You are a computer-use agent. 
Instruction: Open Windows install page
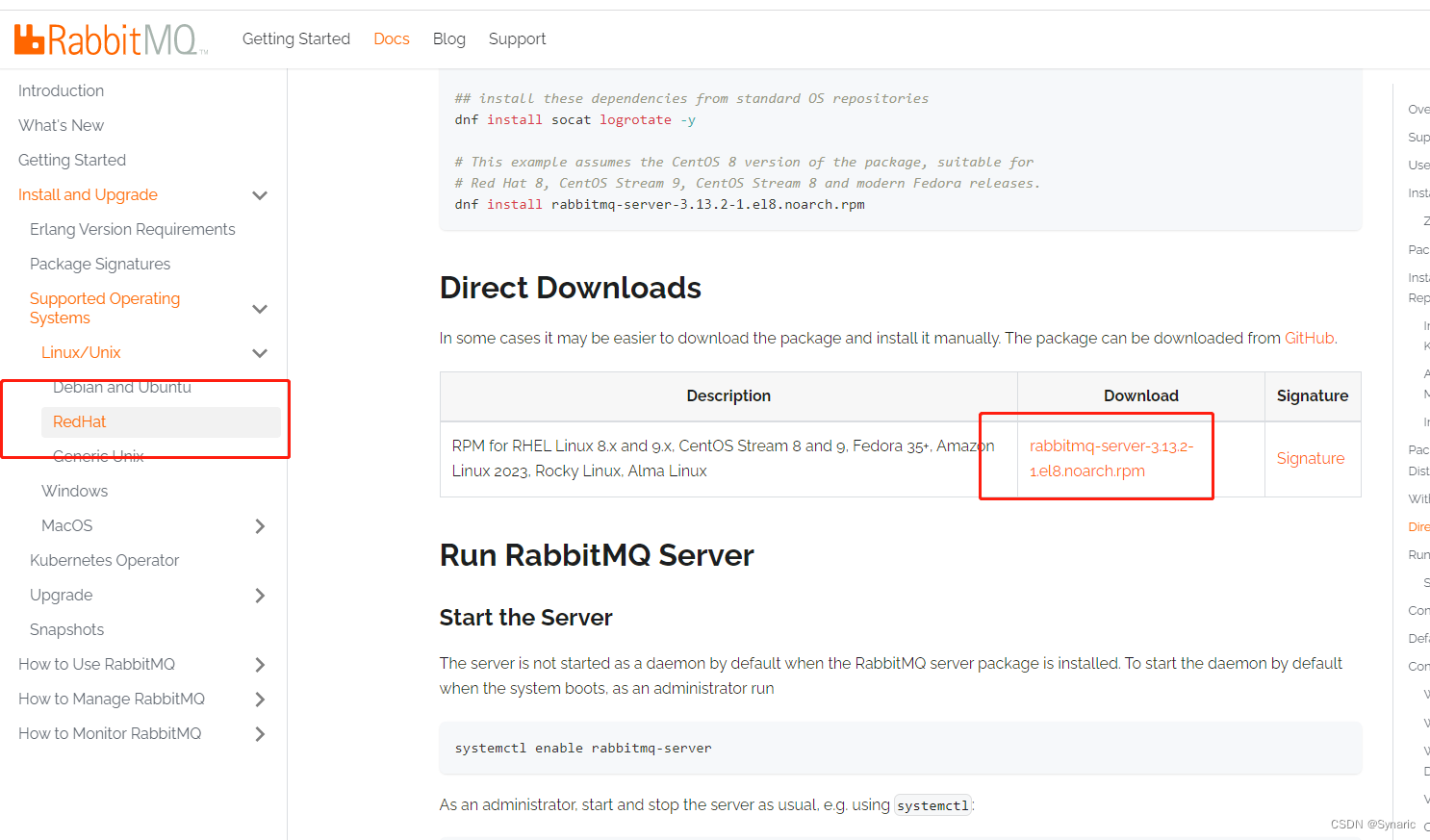point(74,491)
